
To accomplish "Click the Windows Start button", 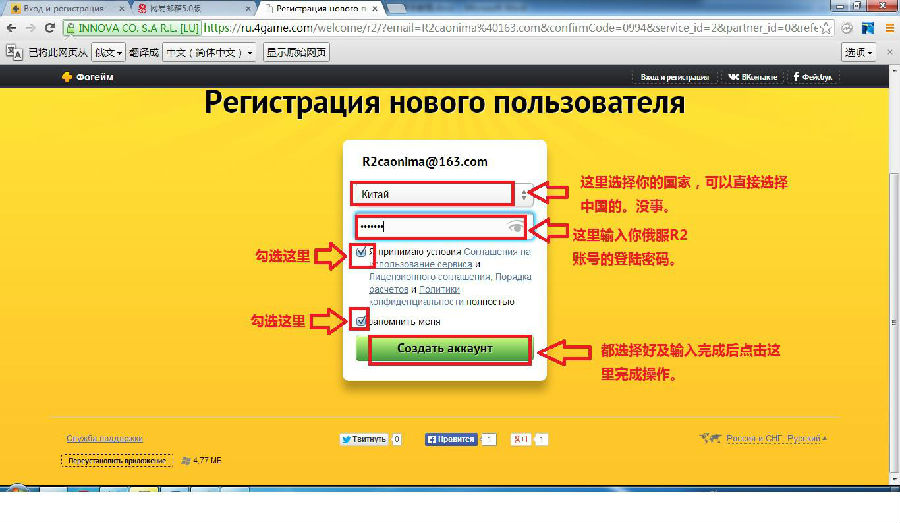I will [x=18, y=489].
